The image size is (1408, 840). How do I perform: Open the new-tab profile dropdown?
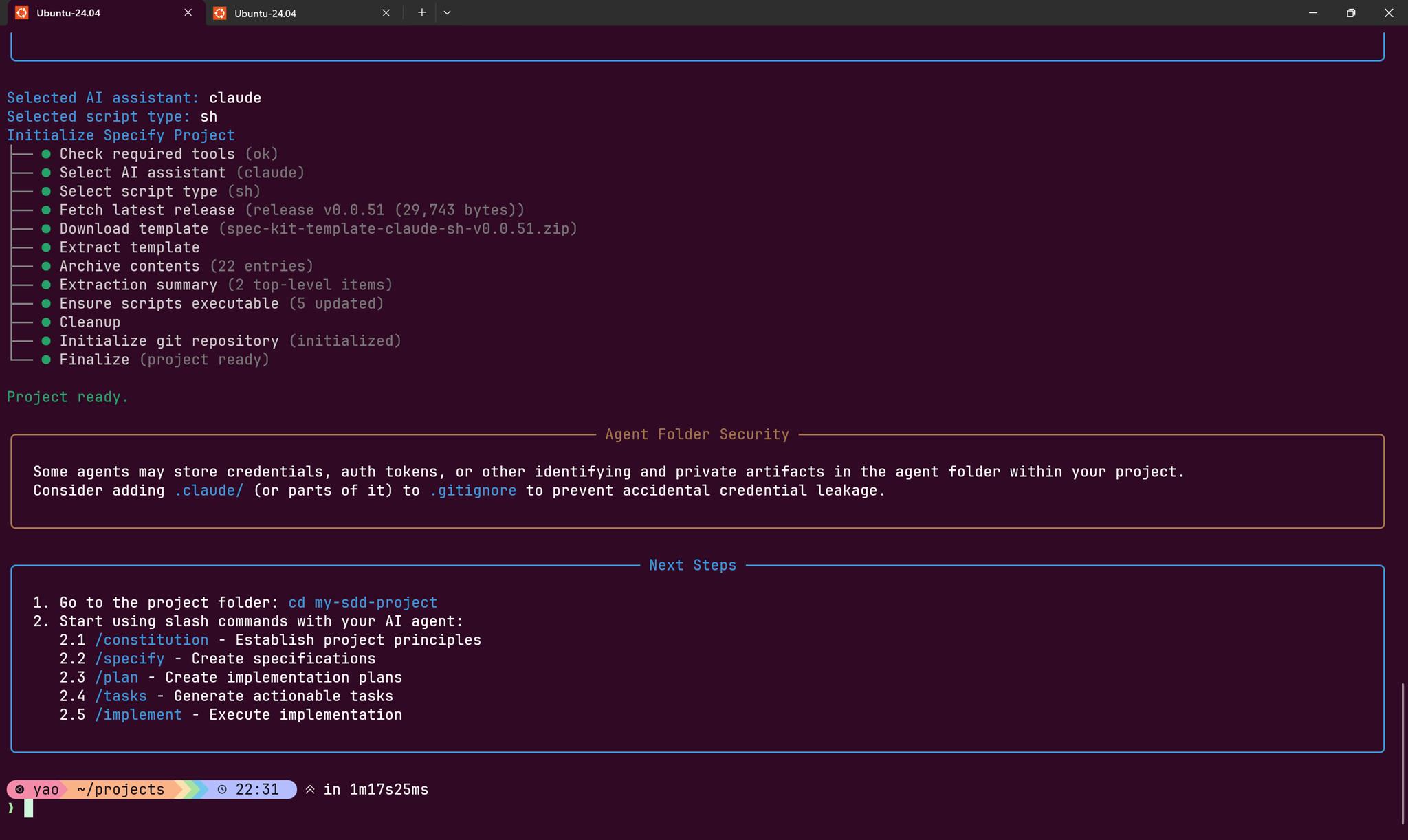pos(447,13)
